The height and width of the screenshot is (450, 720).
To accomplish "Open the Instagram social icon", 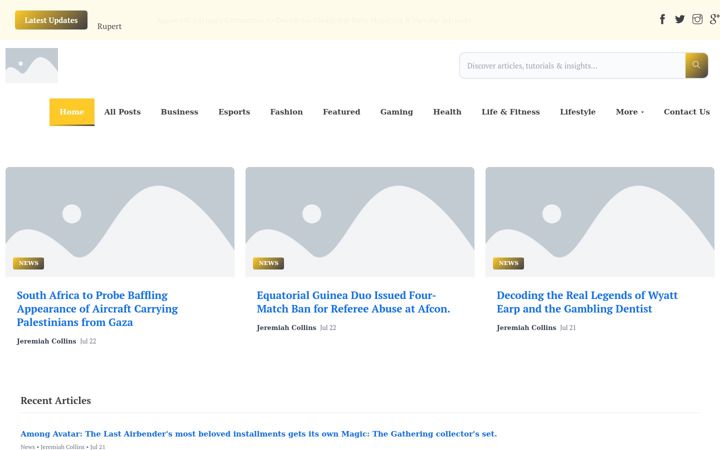I will 697,19.
